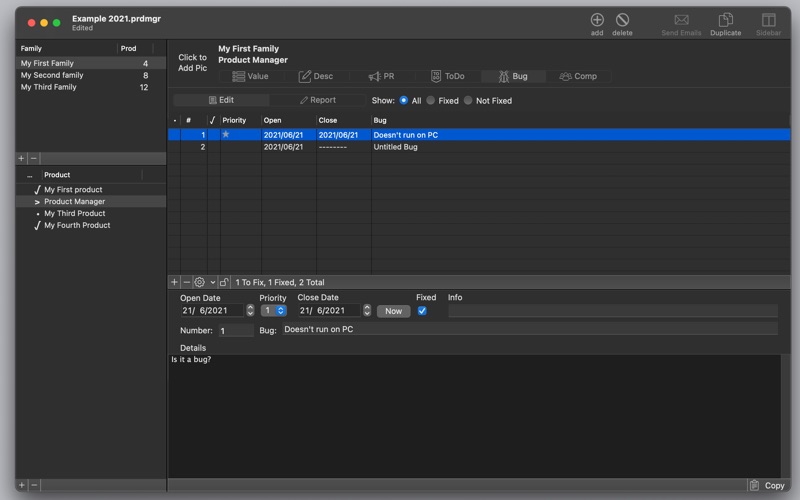Click the Now button
The height and width of the screenshot is (500, 800).
point(393,311)
